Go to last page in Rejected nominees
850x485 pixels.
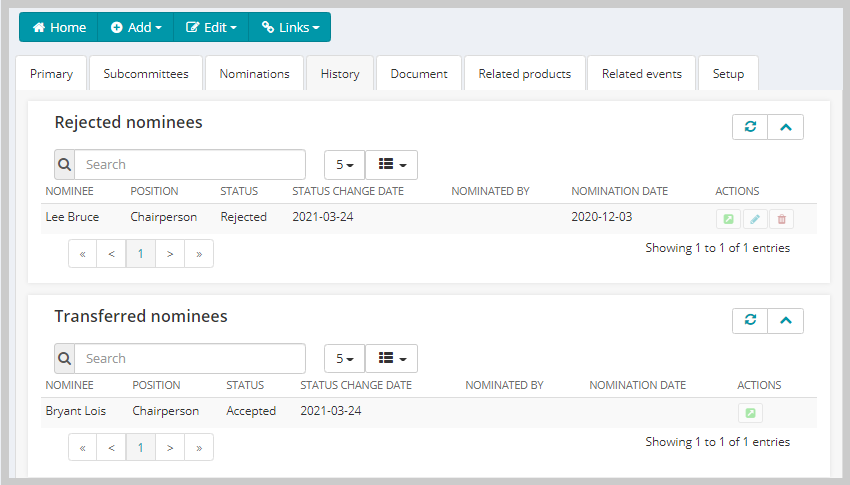pos(199,254)
